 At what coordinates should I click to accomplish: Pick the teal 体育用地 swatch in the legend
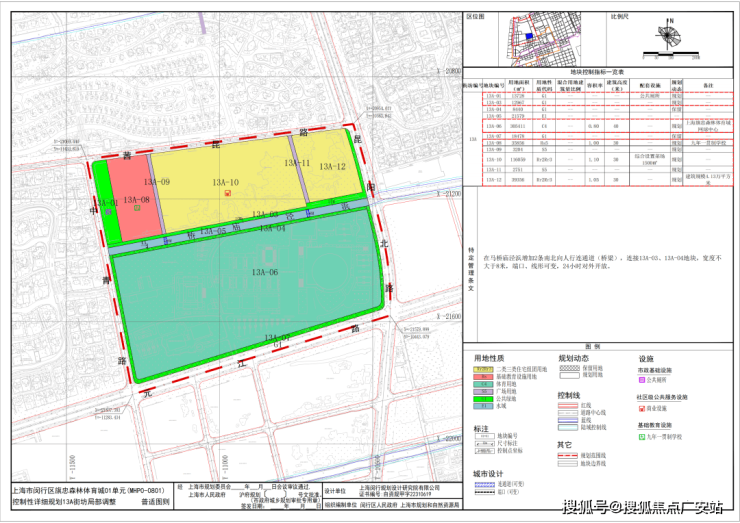483,384
